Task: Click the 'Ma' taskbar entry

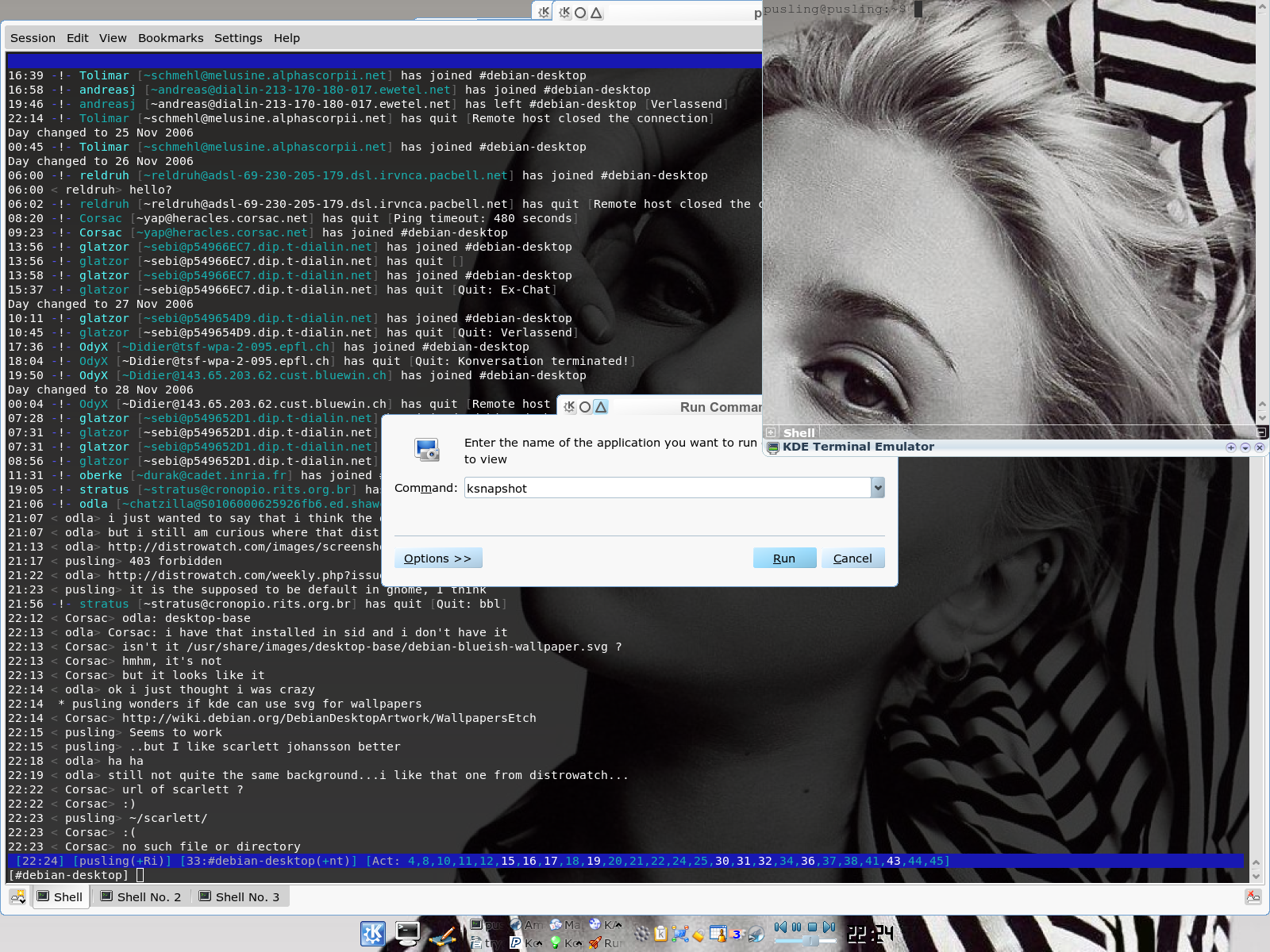Action: [x=565, y=925]
